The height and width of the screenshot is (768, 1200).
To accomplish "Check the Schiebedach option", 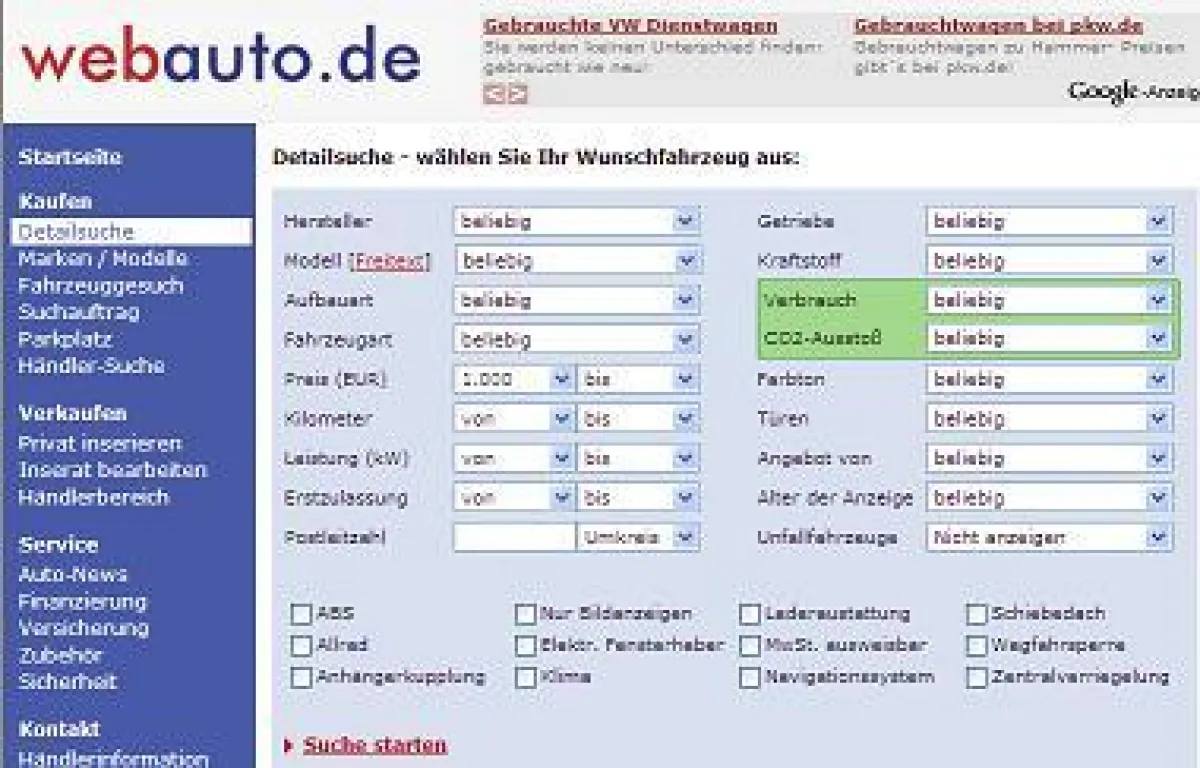I will tap(977, 613).
